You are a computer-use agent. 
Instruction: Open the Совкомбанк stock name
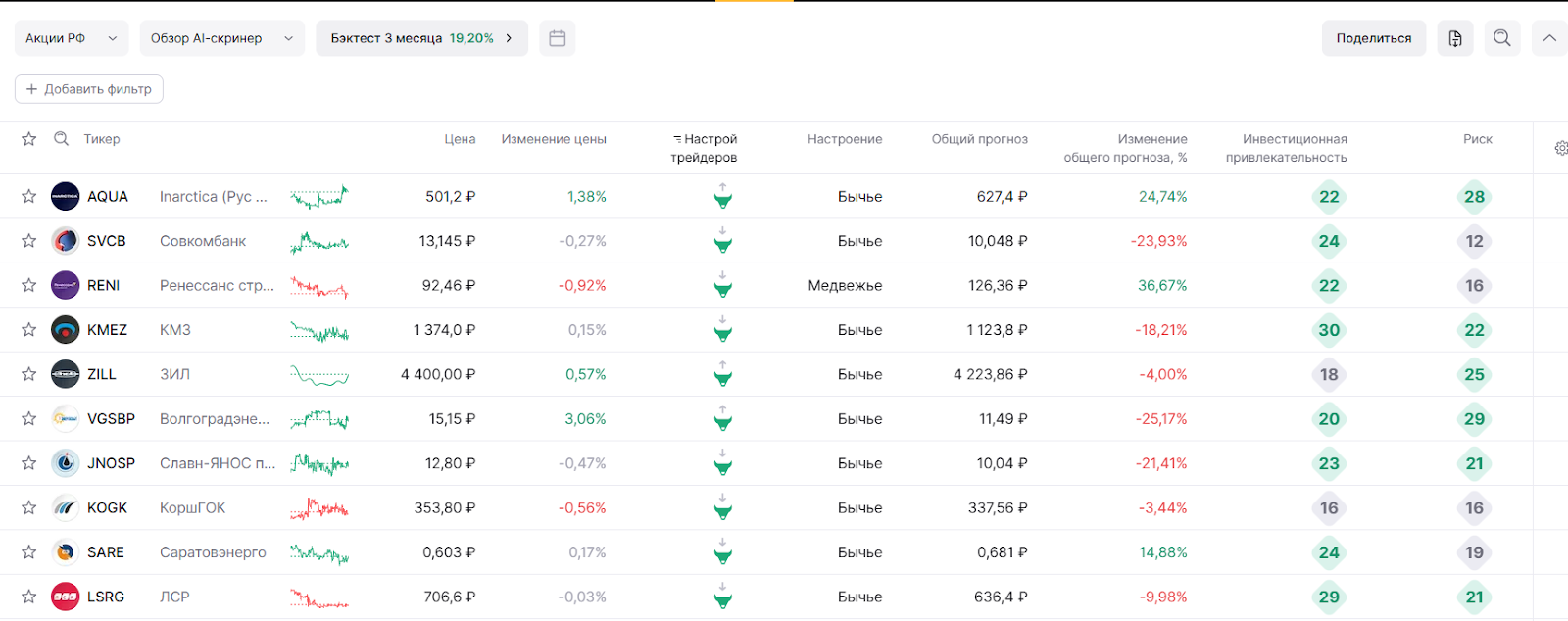pyautogui.click(x=203, y=241)
